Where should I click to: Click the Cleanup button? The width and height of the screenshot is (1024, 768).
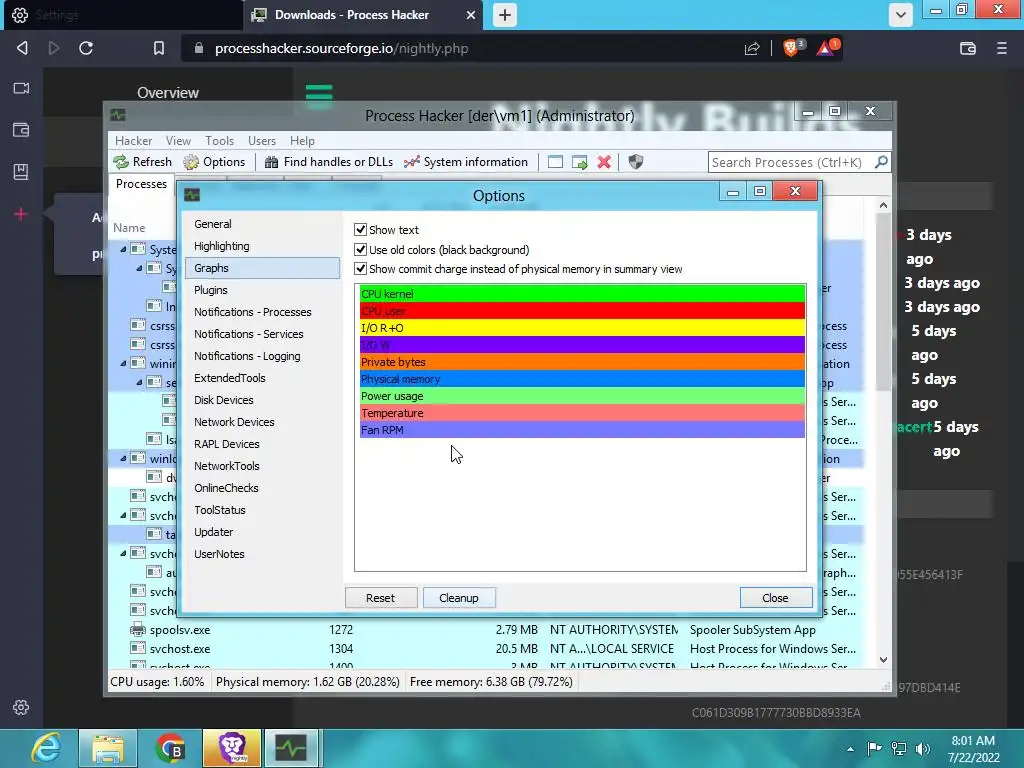[459, 598]
